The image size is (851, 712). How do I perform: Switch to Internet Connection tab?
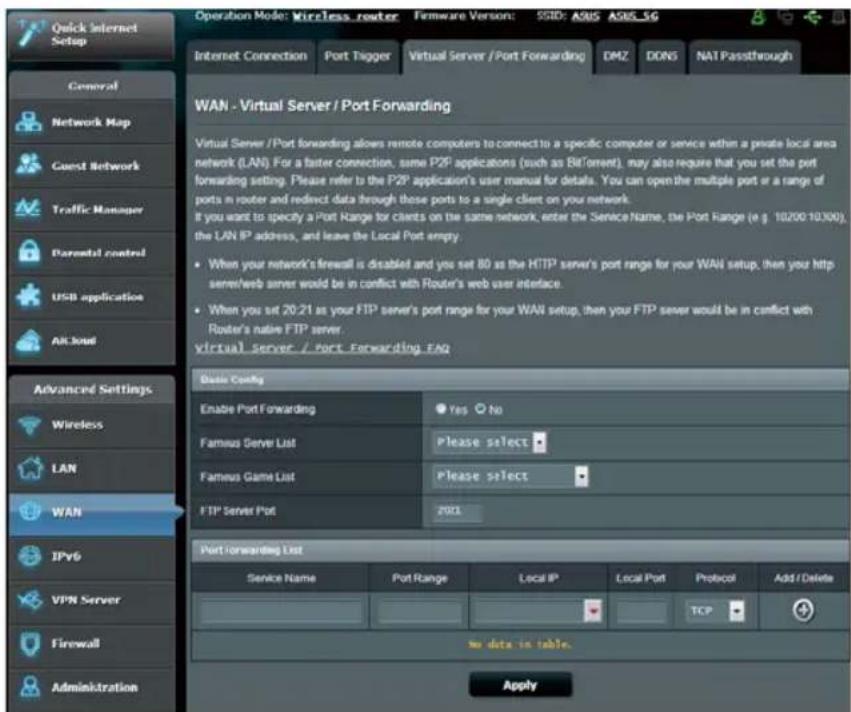[x=251, y=56]
